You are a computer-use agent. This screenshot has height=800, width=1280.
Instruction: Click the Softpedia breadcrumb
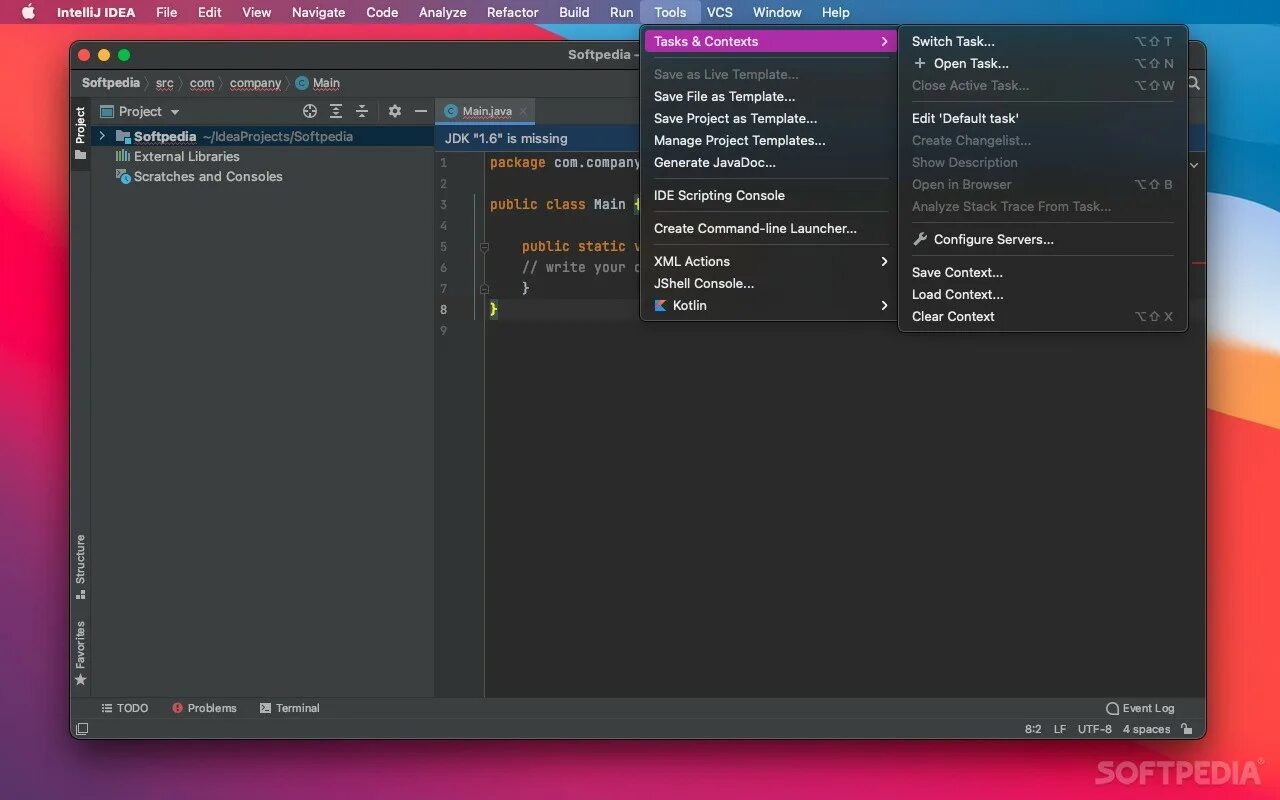point(111,83)
